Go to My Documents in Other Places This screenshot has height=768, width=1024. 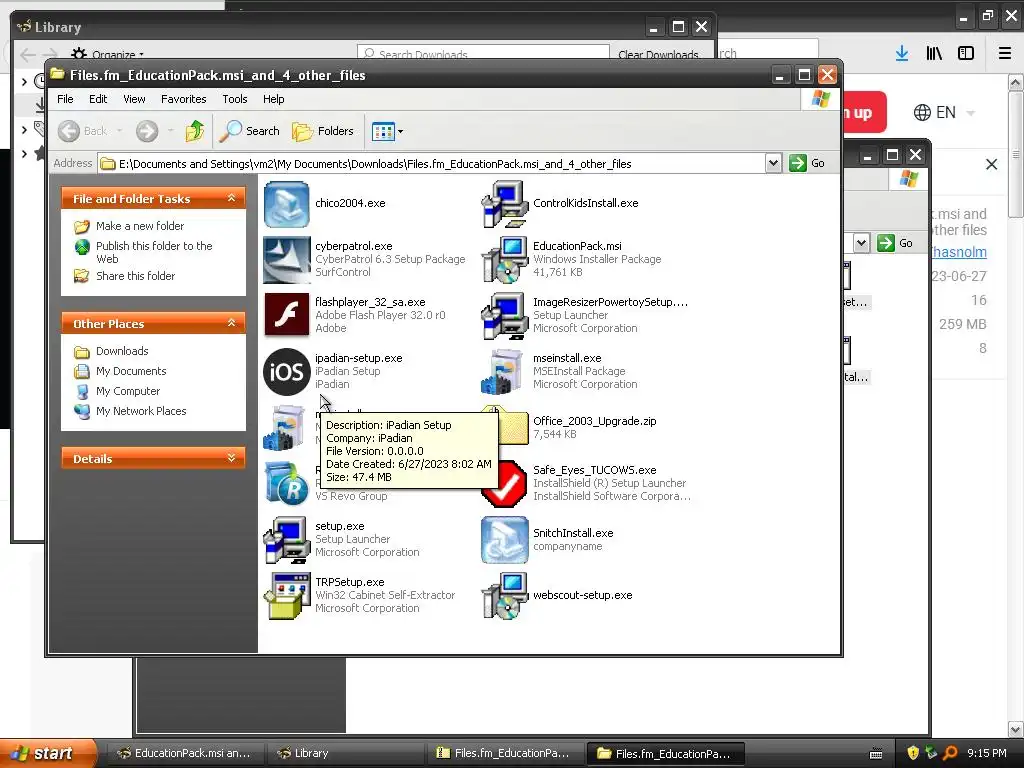[x=131, y=371]
